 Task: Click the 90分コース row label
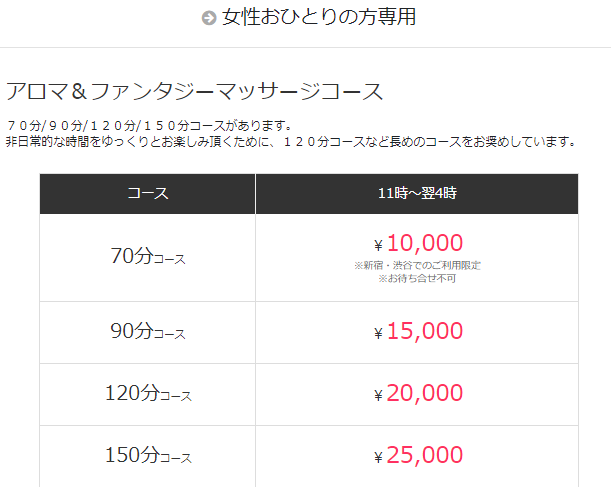pyautogui.click(x=148, y=332)
